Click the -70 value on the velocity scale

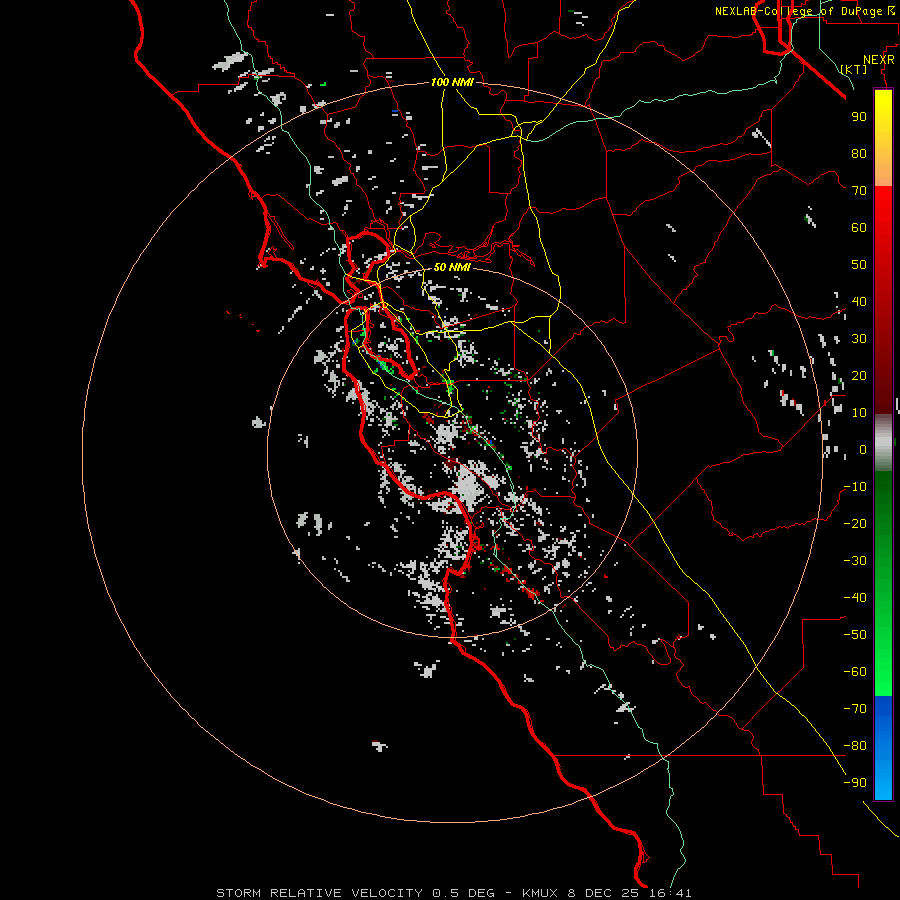[855, 709]
